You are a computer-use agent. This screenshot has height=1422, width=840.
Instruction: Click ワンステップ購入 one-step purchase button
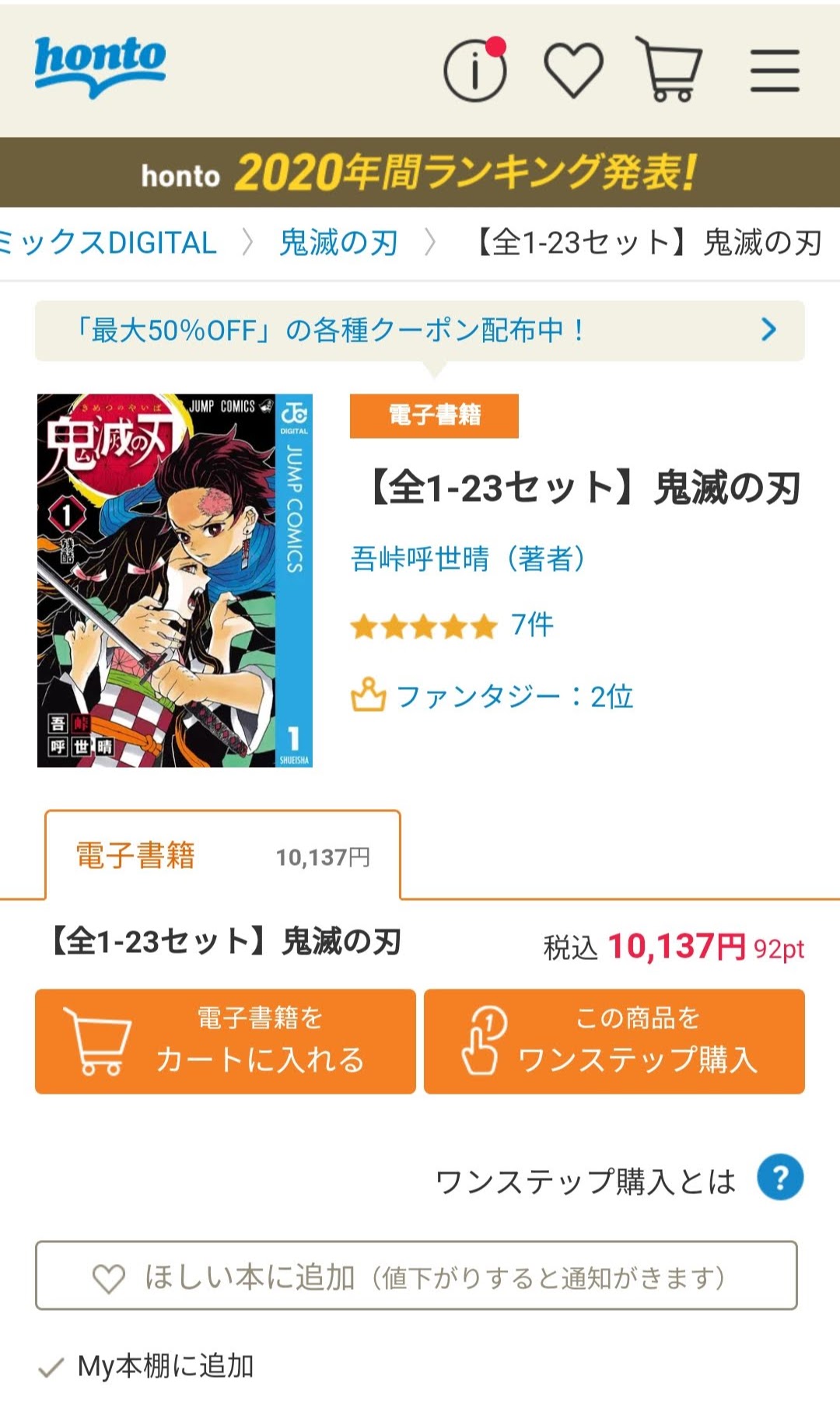(614, 1042)
